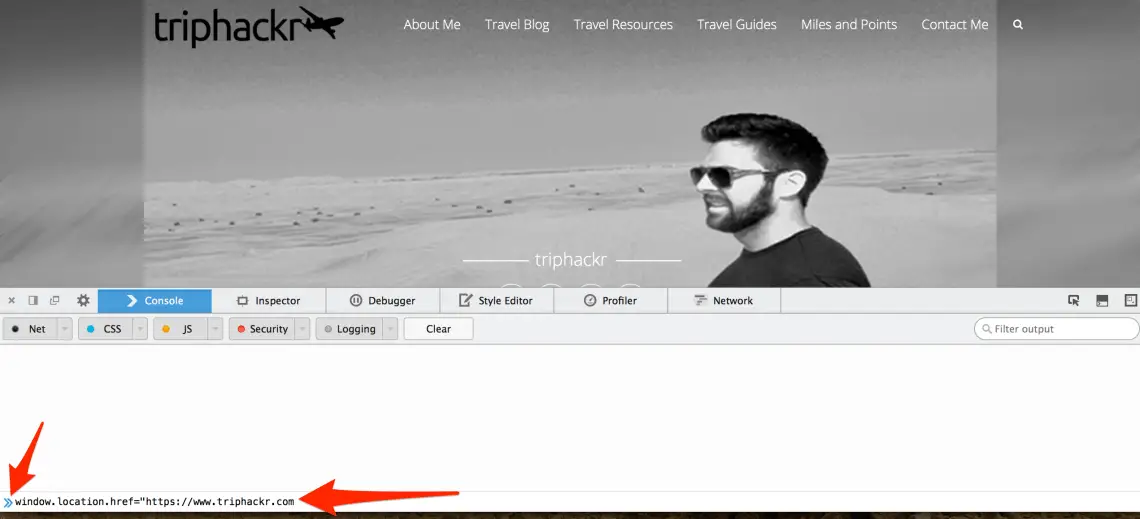Toggle Security message filter
This screenshot has height=519, width=1140.
click(262, 329)
